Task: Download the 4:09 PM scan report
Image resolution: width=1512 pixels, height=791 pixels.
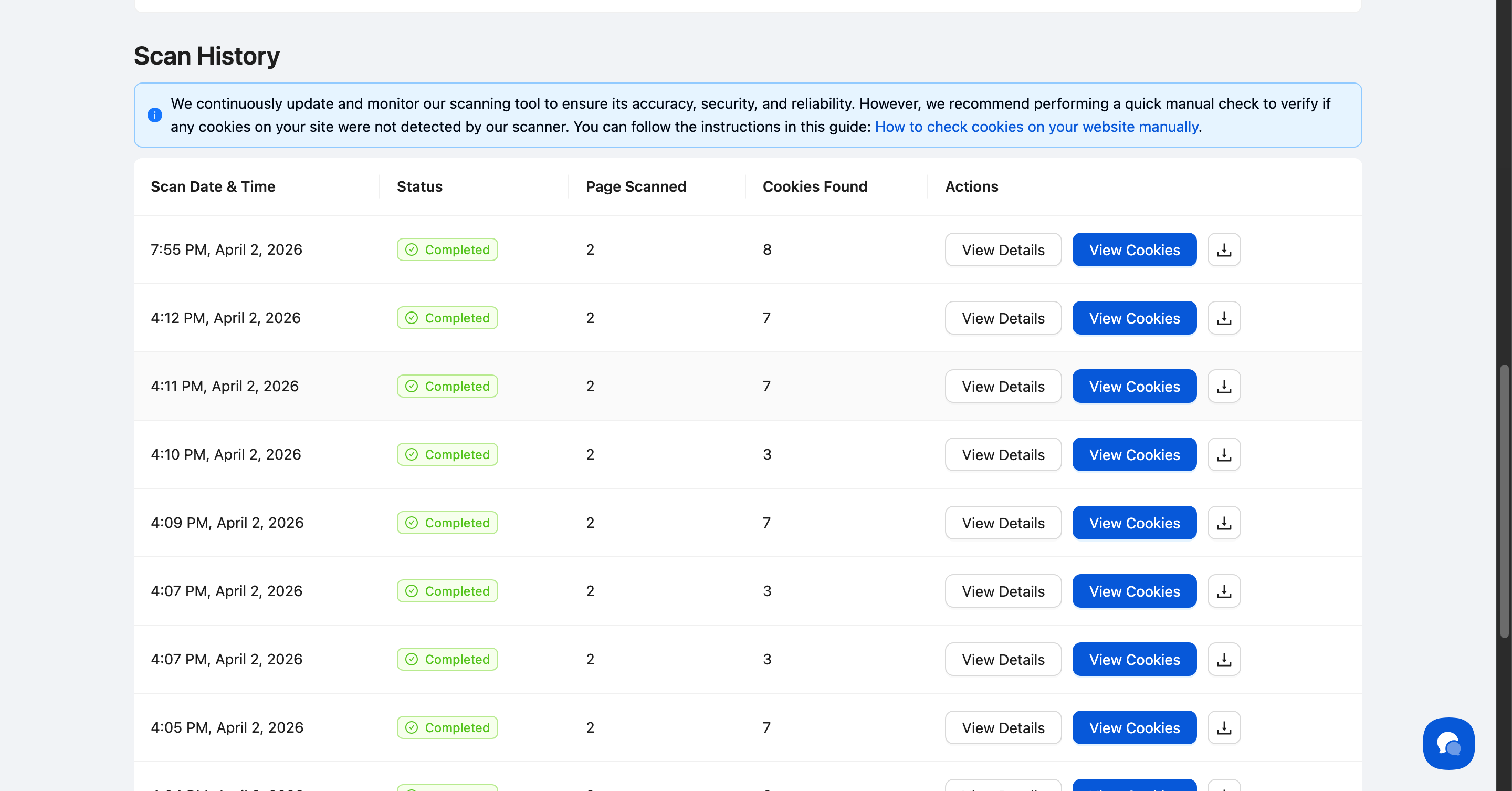Action: pyautogui.click(x=1224, y=523)
